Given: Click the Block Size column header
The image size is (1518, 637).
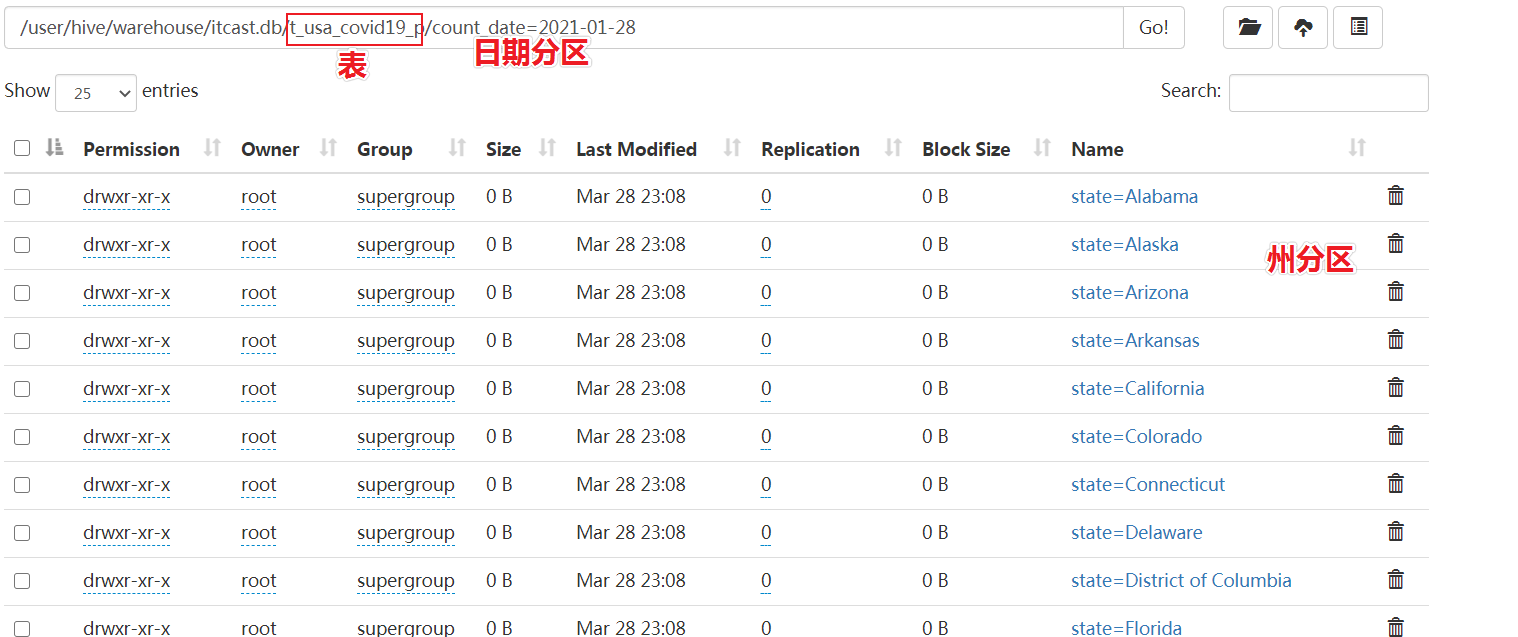Looking at the screenshot, I should (x=966, y=149).
